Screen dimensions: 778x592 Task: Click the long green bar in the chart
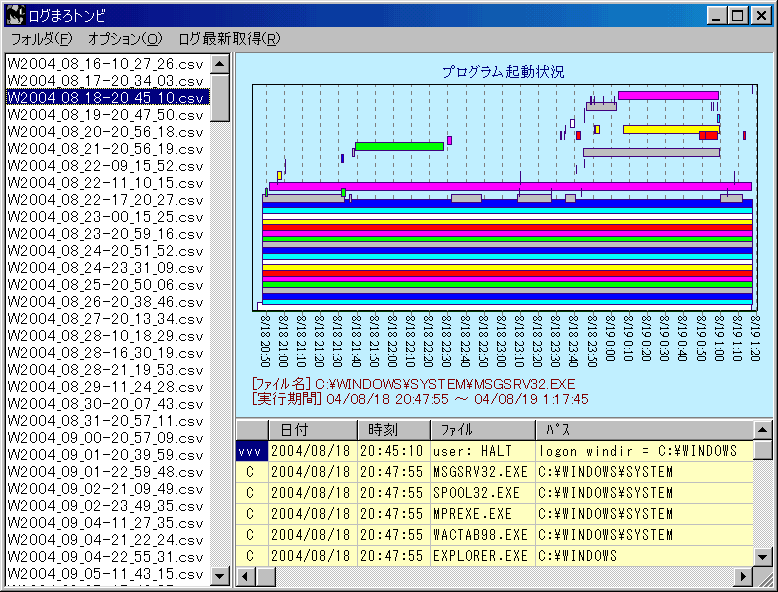coord(399,146)
